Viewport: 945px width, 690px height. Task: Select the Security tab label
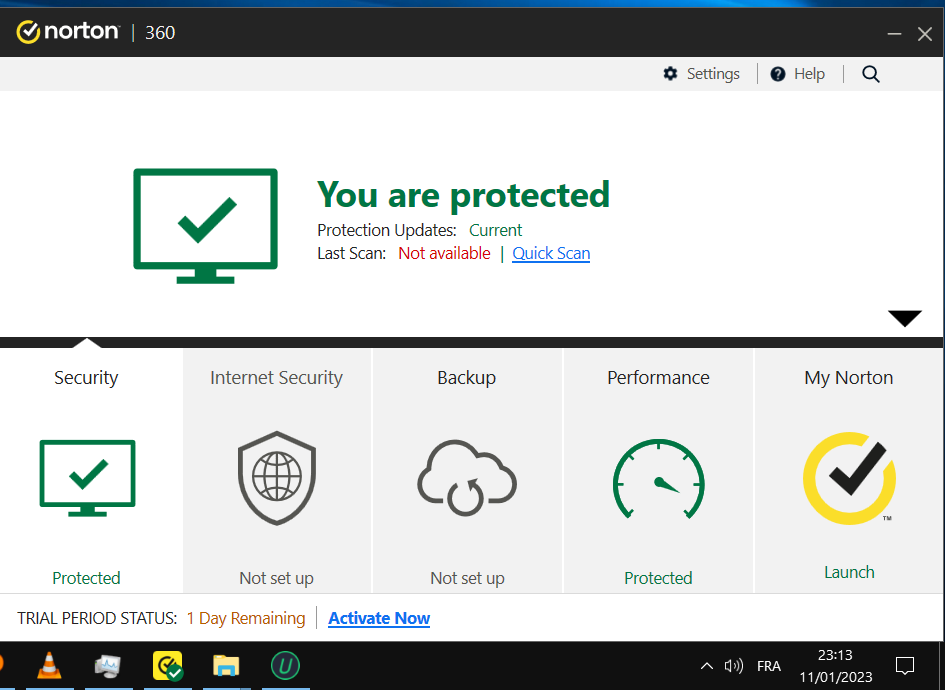coord(86,378)
